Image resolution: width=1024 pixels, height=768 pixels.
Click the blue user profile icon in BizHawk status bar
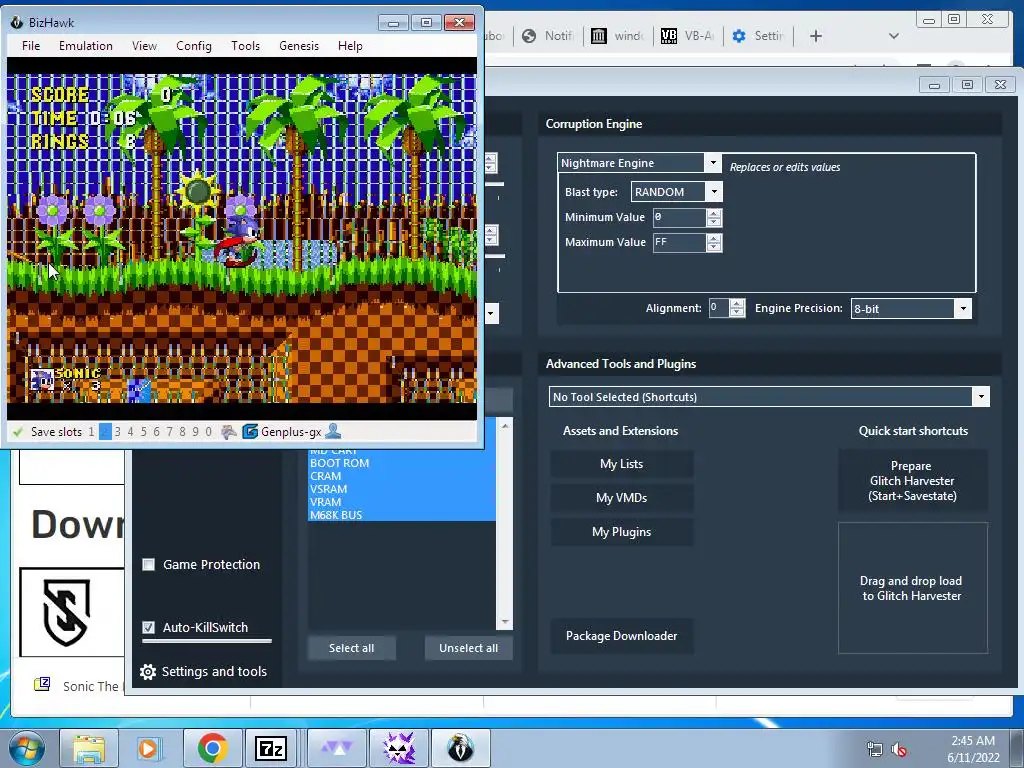coord(333,431)
